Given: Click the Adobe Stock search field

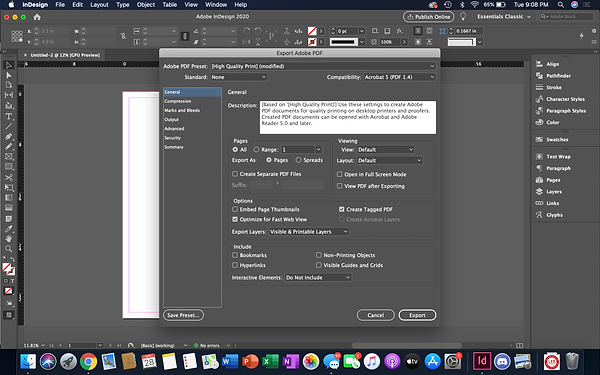Looking at the screenshot, I should pos(566,16).
